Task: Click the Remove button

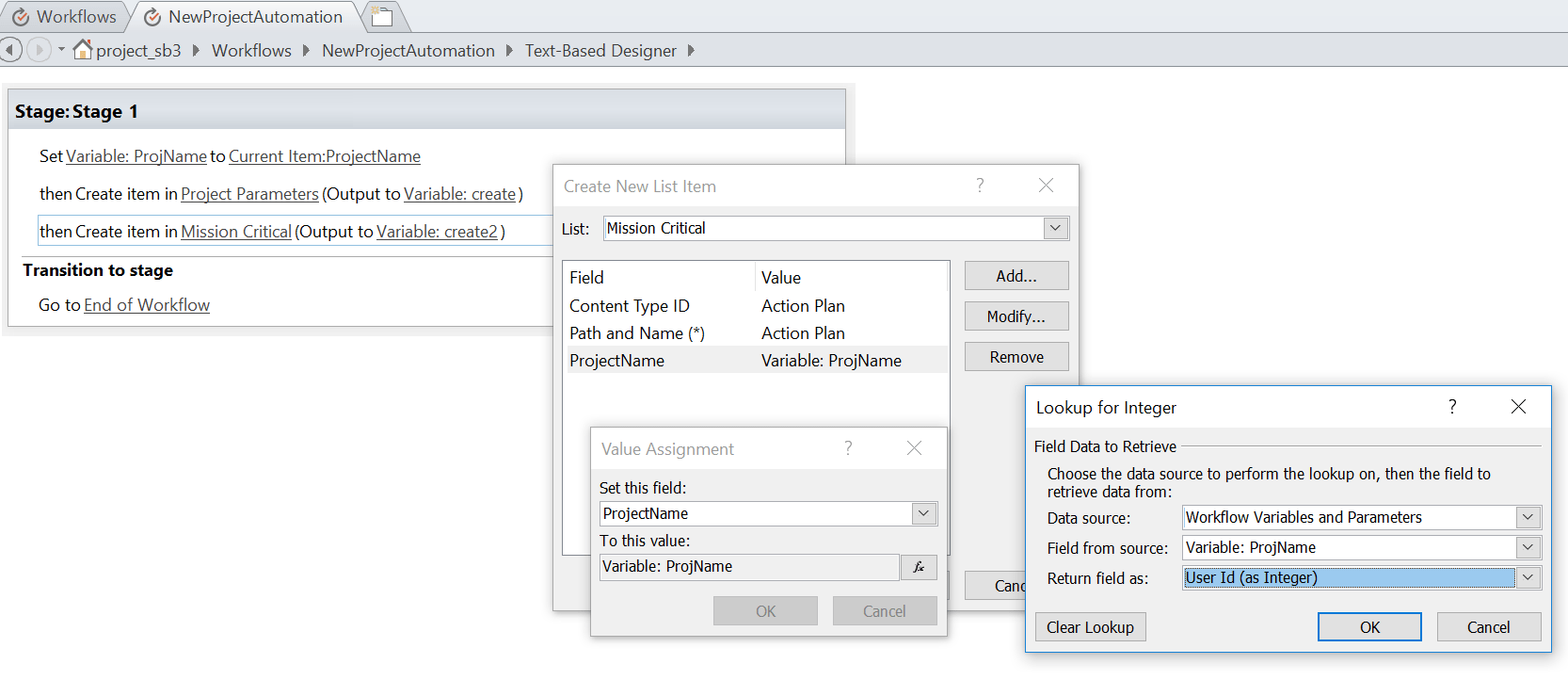Action: click(1016, 357)
